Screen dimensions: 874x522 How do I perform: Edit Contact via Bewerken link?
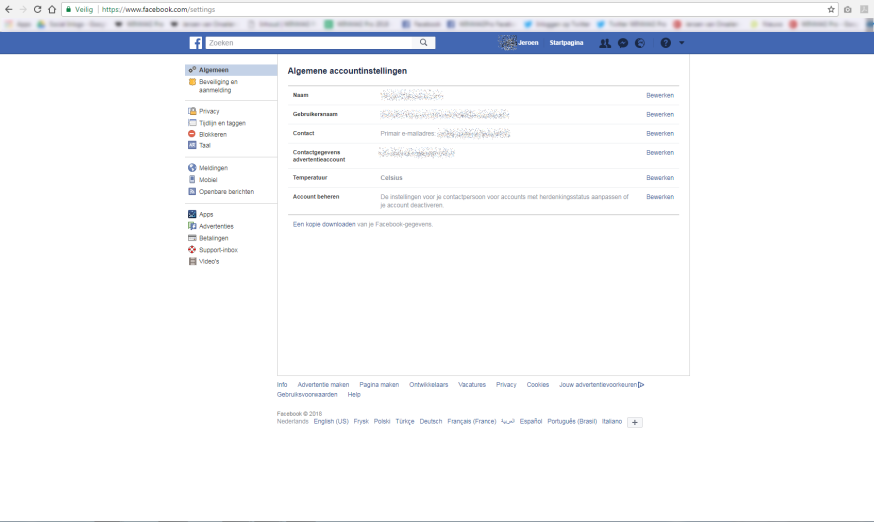[660, 133]
